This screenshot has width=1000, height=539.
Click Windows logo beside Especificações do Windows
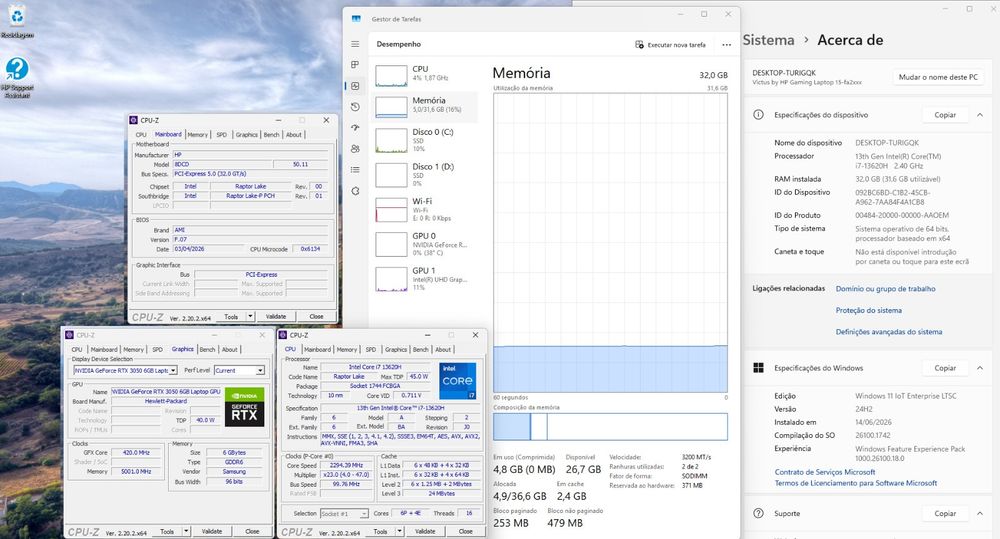coord(758,368)
